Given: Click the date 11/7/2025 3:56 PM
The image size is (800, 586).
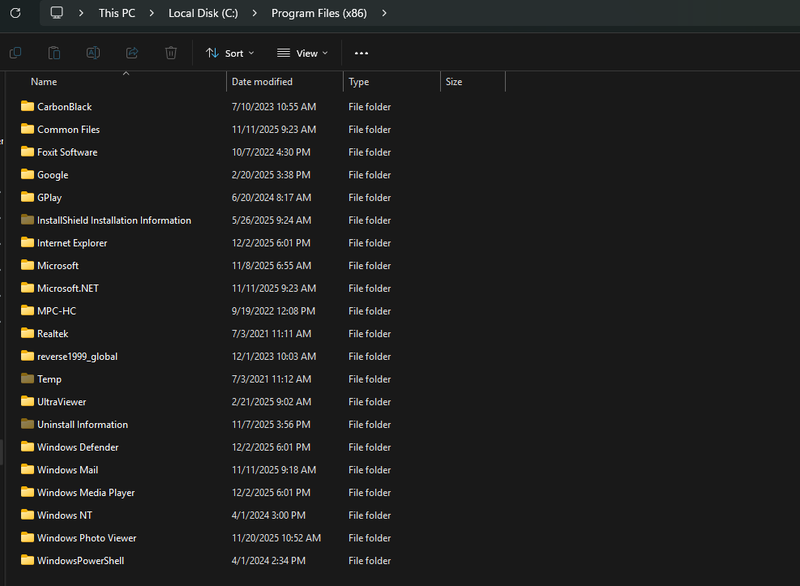Looking at the screenshot, I should [271, 424].
